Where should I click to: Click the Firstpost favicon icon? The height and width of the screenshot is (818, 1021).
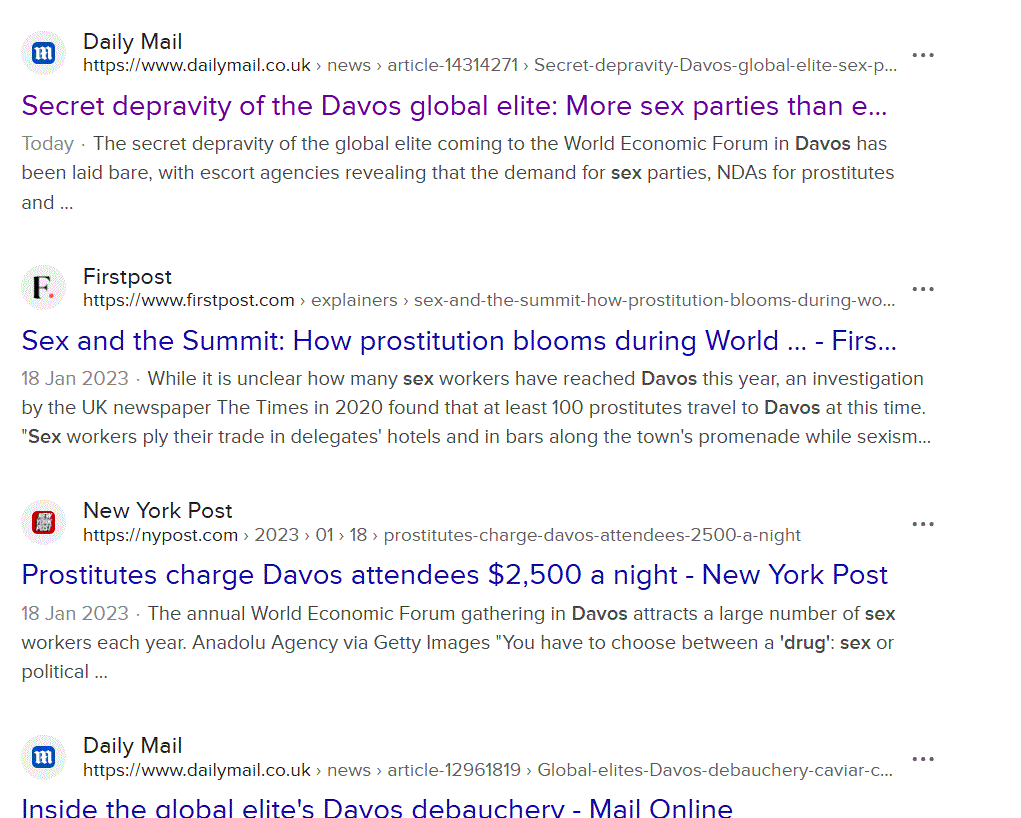pyautogui.click(x=44, y=287)
